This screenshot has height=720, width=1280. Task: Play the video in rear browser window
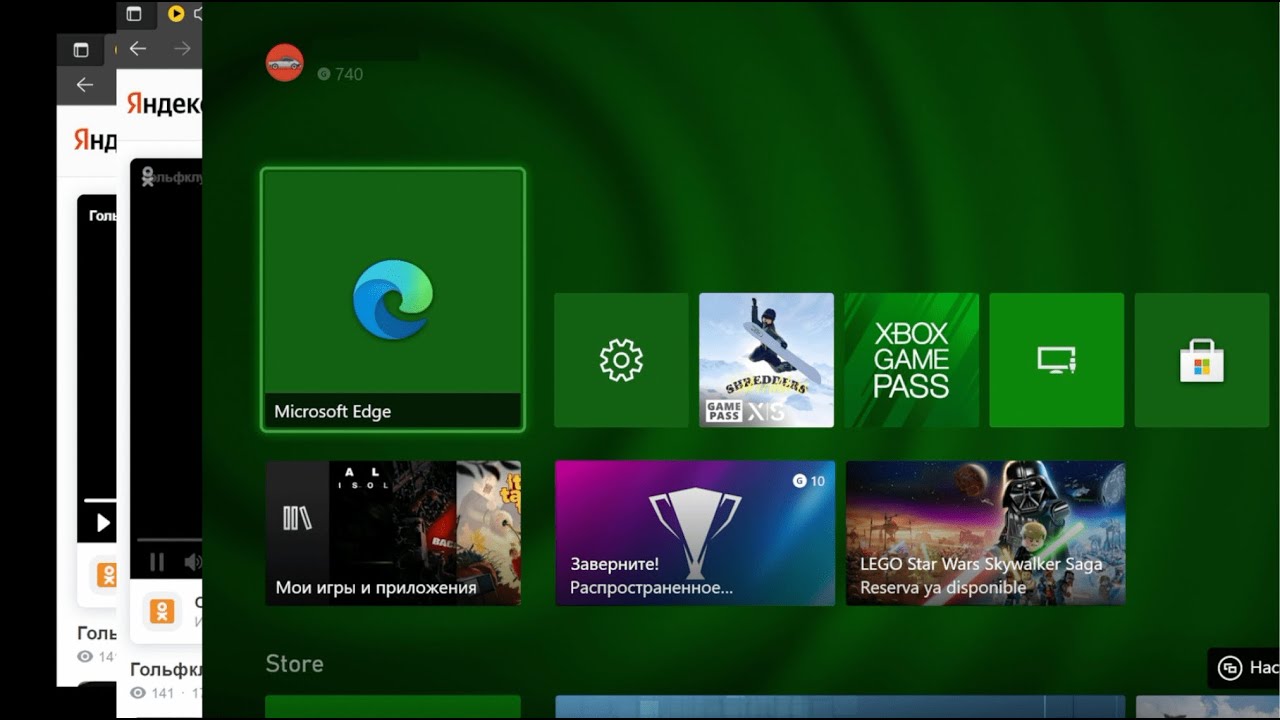coord(102,522)
